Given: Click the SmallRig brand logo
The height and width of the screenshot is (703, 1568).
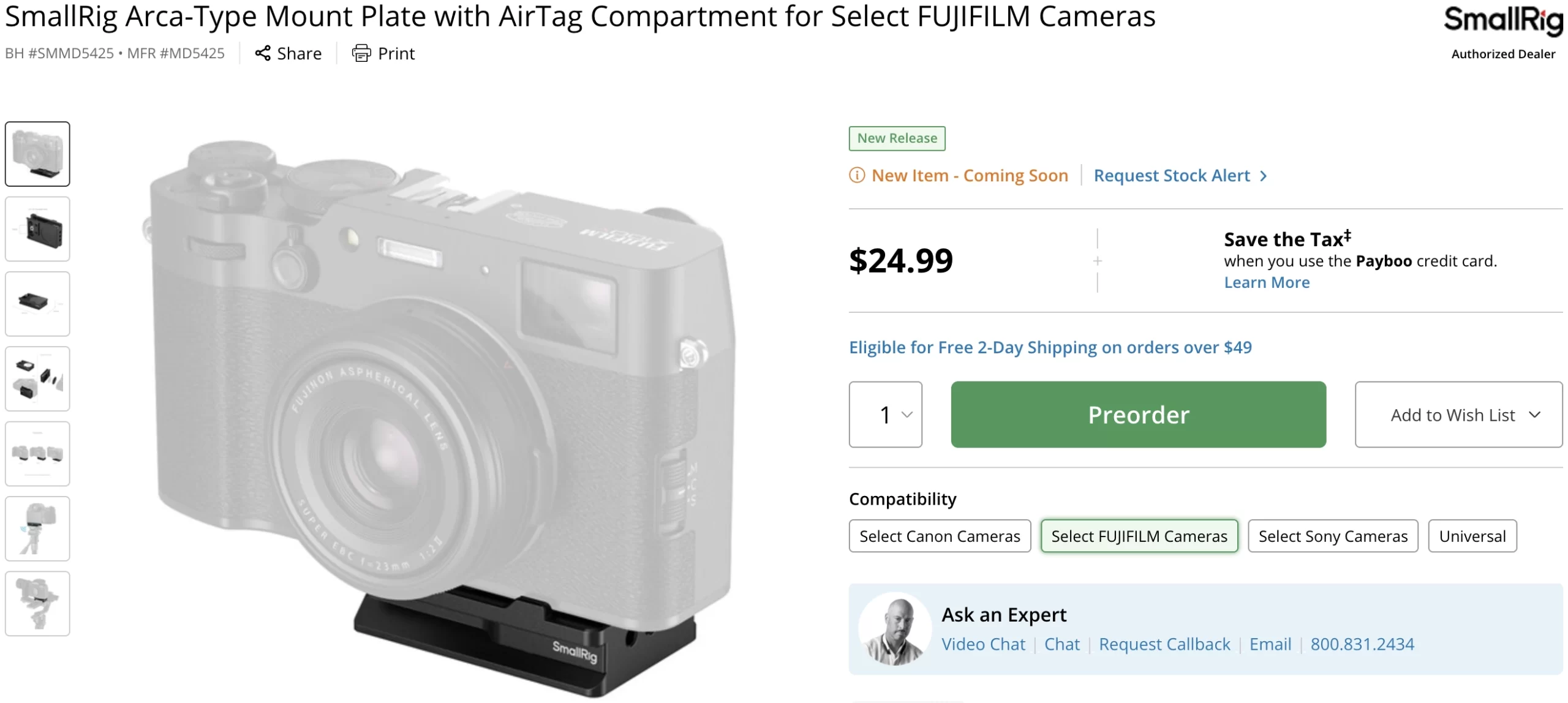Looking at the screenshot, I should [1503, 21].
